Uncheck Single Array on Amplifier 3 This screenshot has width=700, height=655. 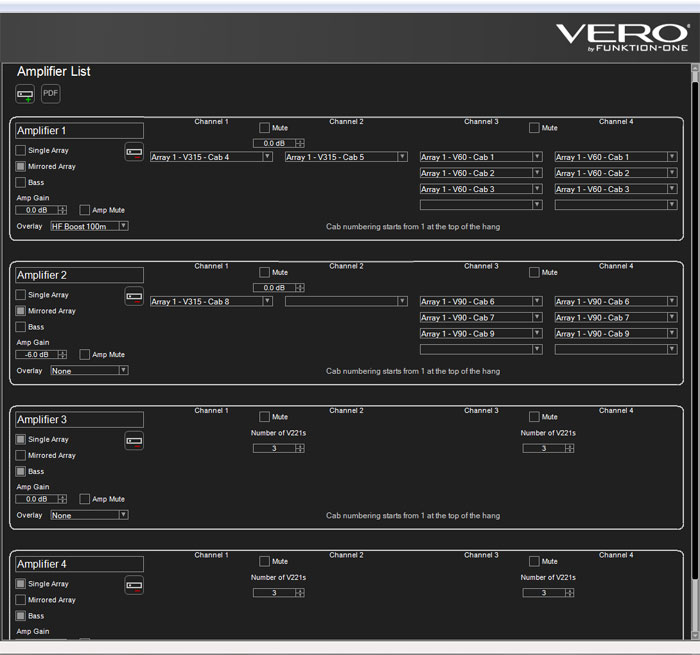21,439
